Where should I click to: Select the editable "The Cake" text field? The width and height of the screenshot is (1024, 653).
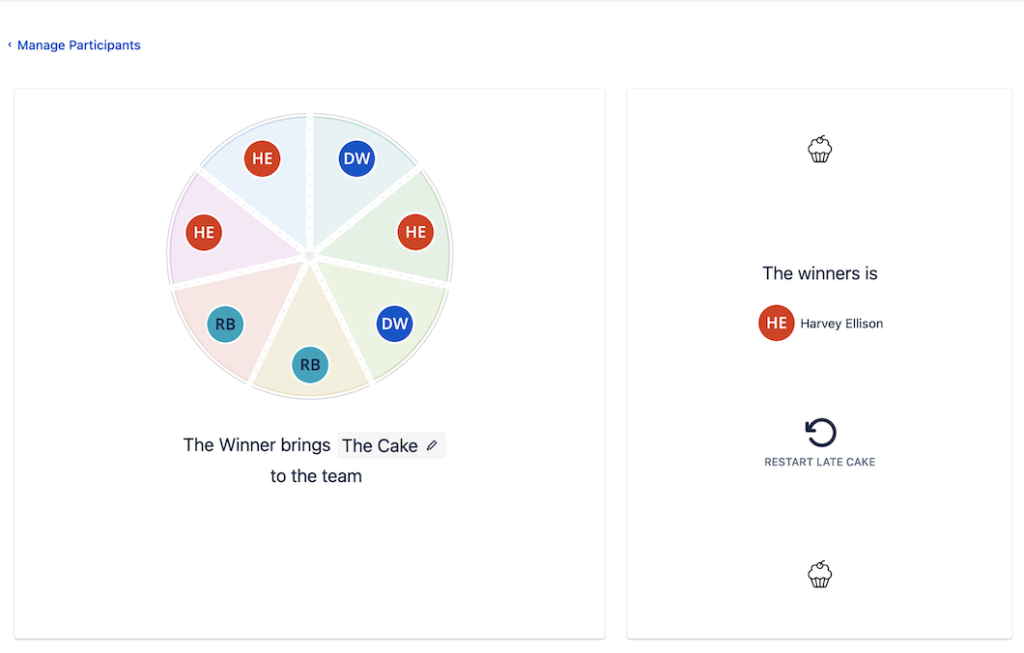coord(380,446)
